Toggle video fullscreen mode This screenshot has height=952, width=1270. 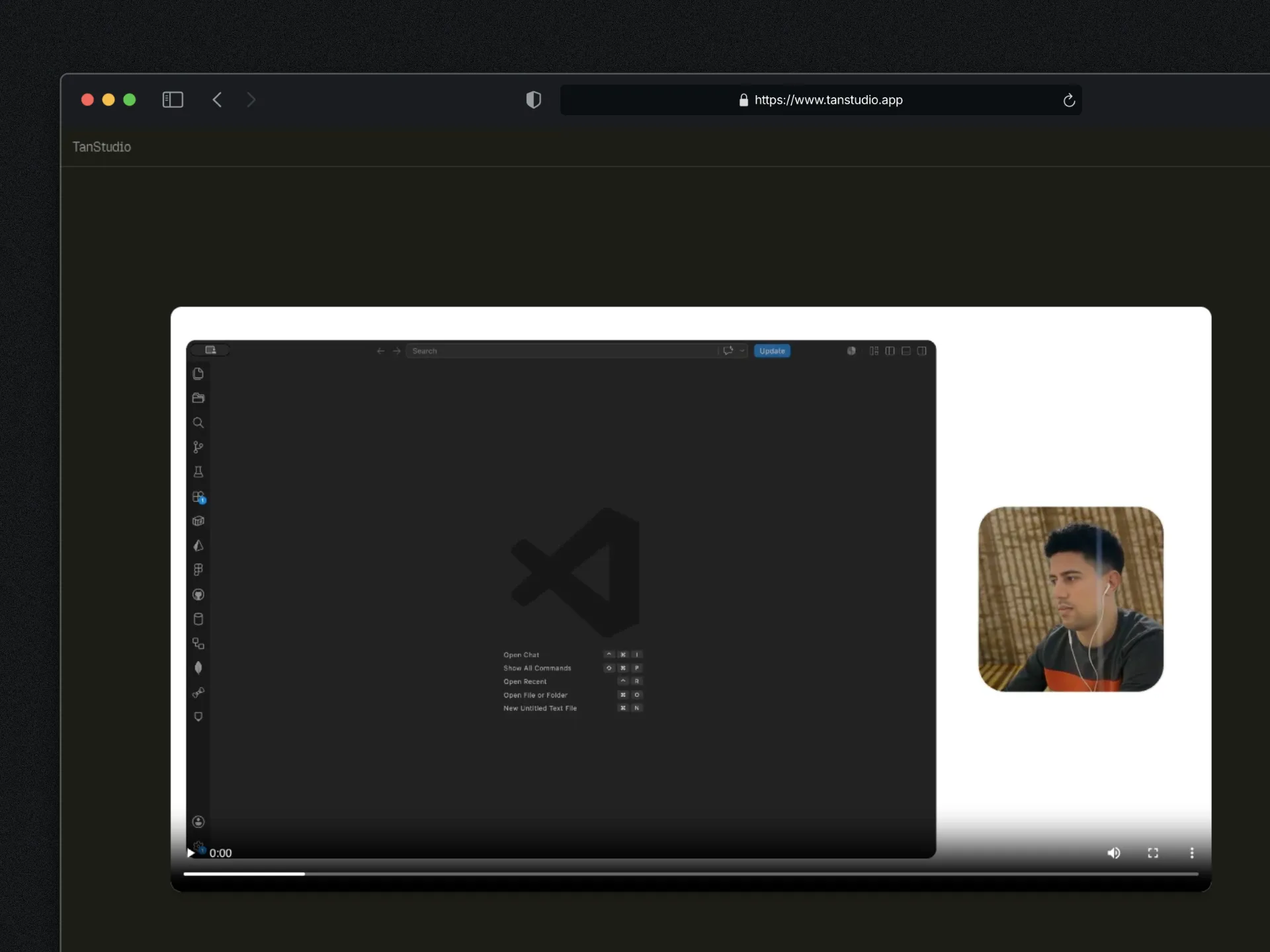[1153, 853]
